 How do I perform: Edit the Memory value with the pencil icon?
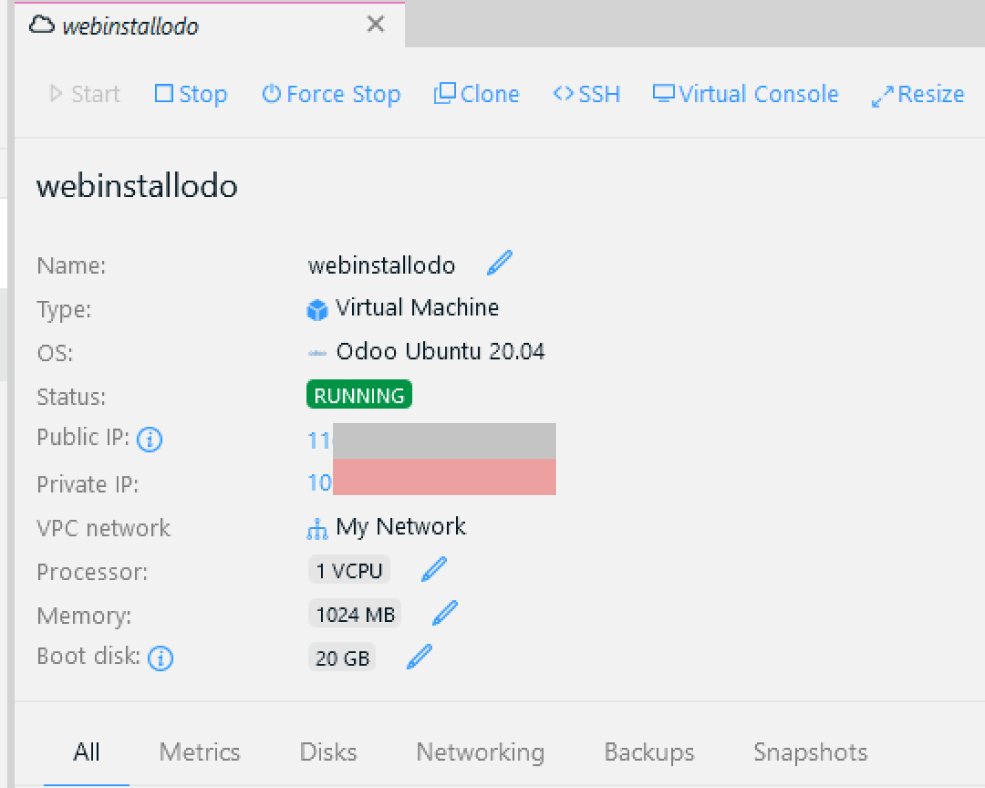pyautogui.click(x=444, y=612)
